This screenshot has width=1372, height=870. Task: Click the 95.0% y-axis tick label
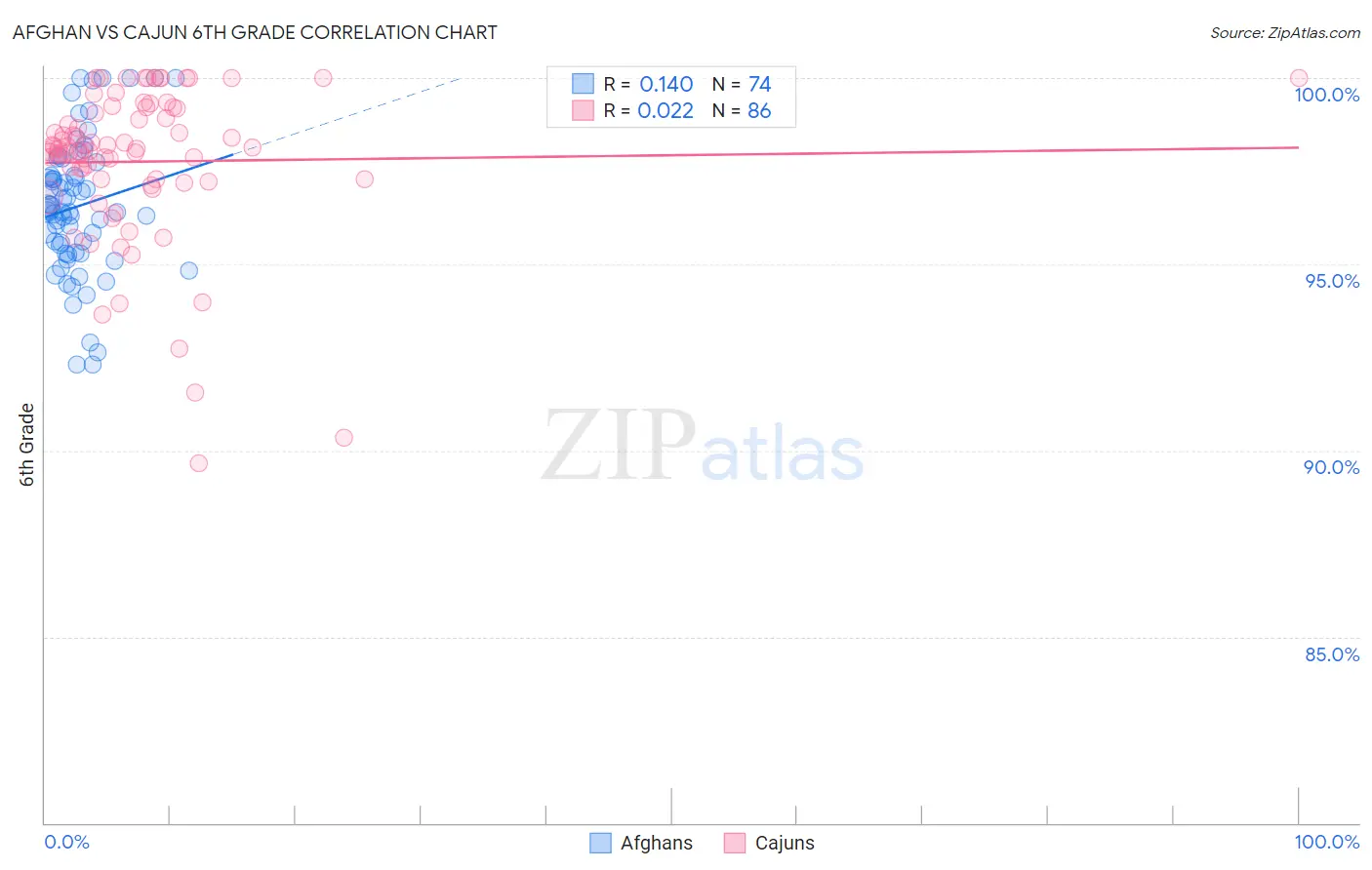(1332, 281)
